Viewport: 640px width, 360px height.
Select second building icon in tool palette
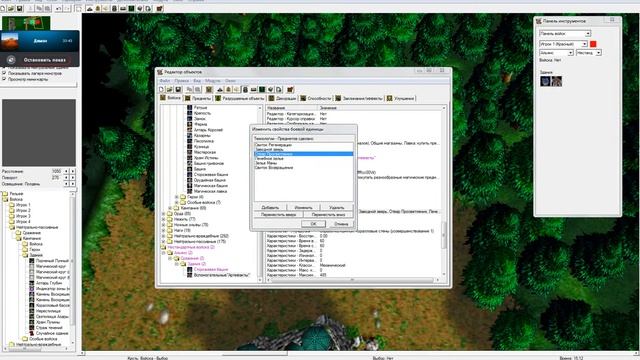tap(556, 81)
